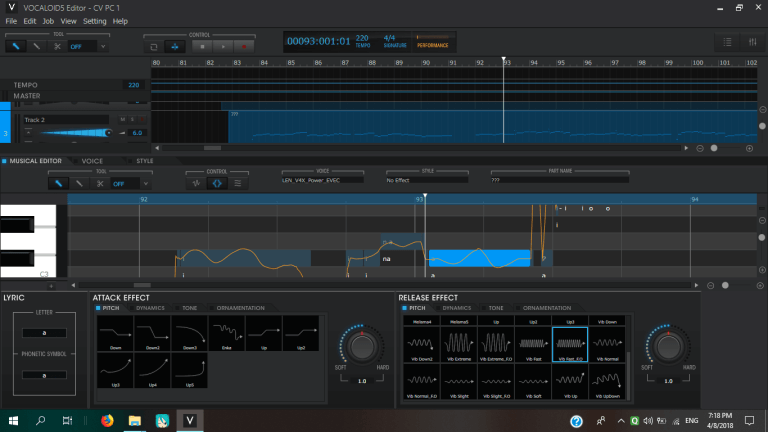Stop playback with the stop button
This screenshot has width=768, height=432.
pos(202,47)
